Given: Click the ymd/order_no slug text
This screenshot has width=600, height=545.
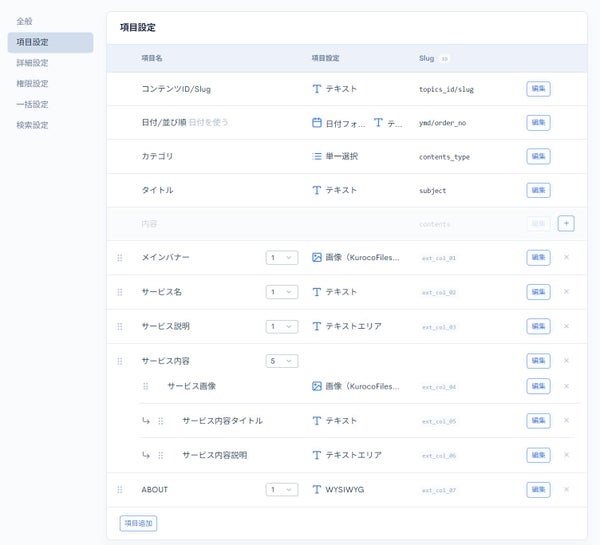Looking at the screenshot, I should (442, 123).
